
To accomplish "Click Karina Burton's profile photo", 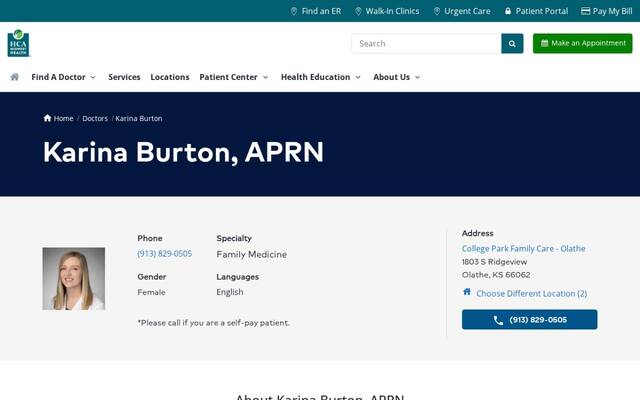I will point(73,279).
